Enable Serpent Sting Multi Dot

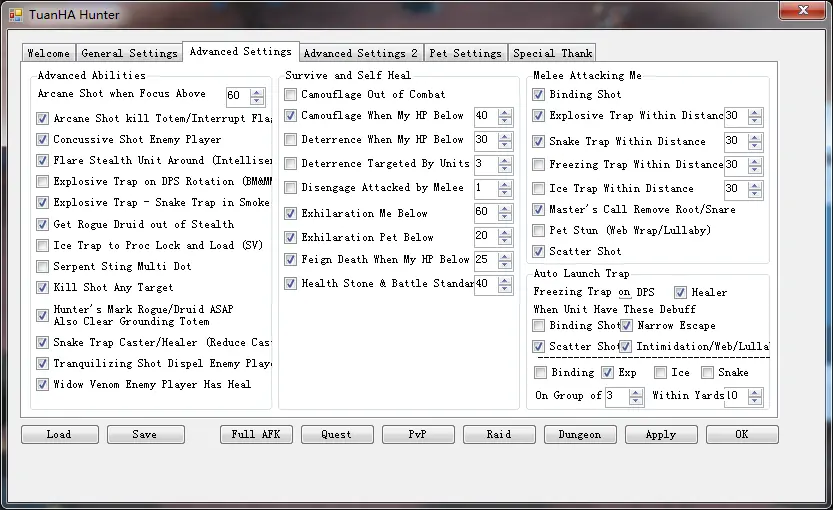click(42, 267)
